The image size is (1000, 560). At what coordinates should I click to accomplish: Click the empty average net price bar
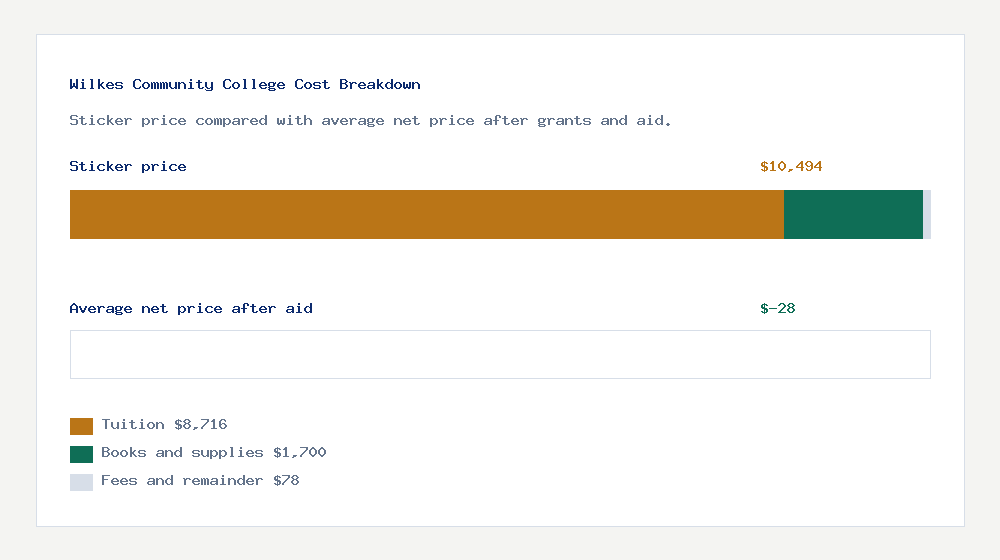(x=500, y=354)
